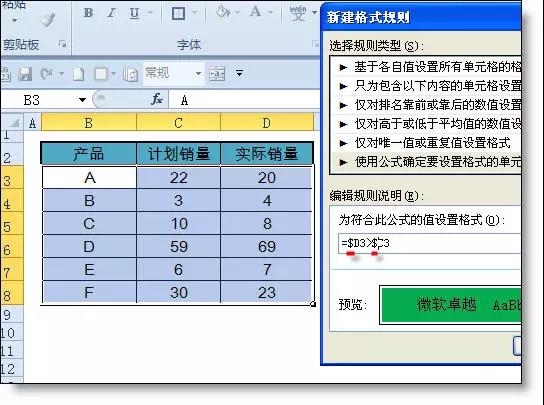This screenshot has height=405, width=544.
Task: Click the formula field with =$D3>$C3
Action: click(430, 243)
